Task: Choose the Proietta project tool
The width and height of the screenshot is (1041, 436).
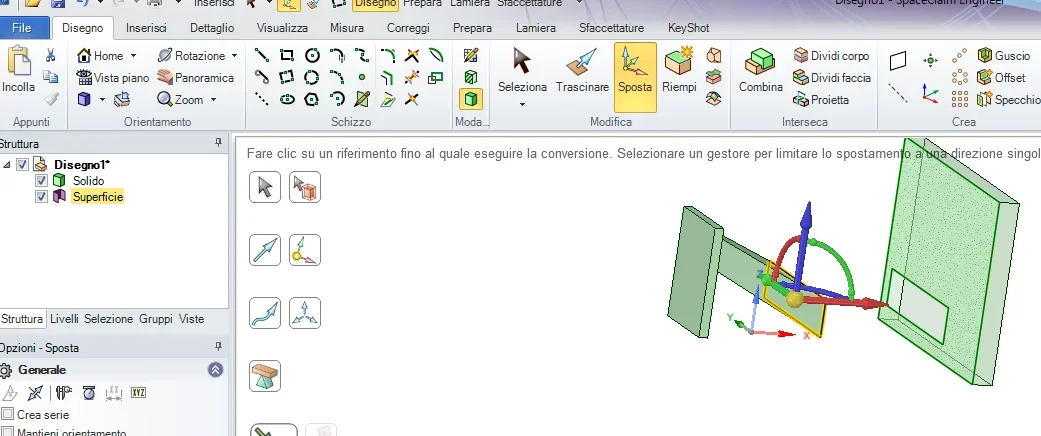Action: point(821,100)
